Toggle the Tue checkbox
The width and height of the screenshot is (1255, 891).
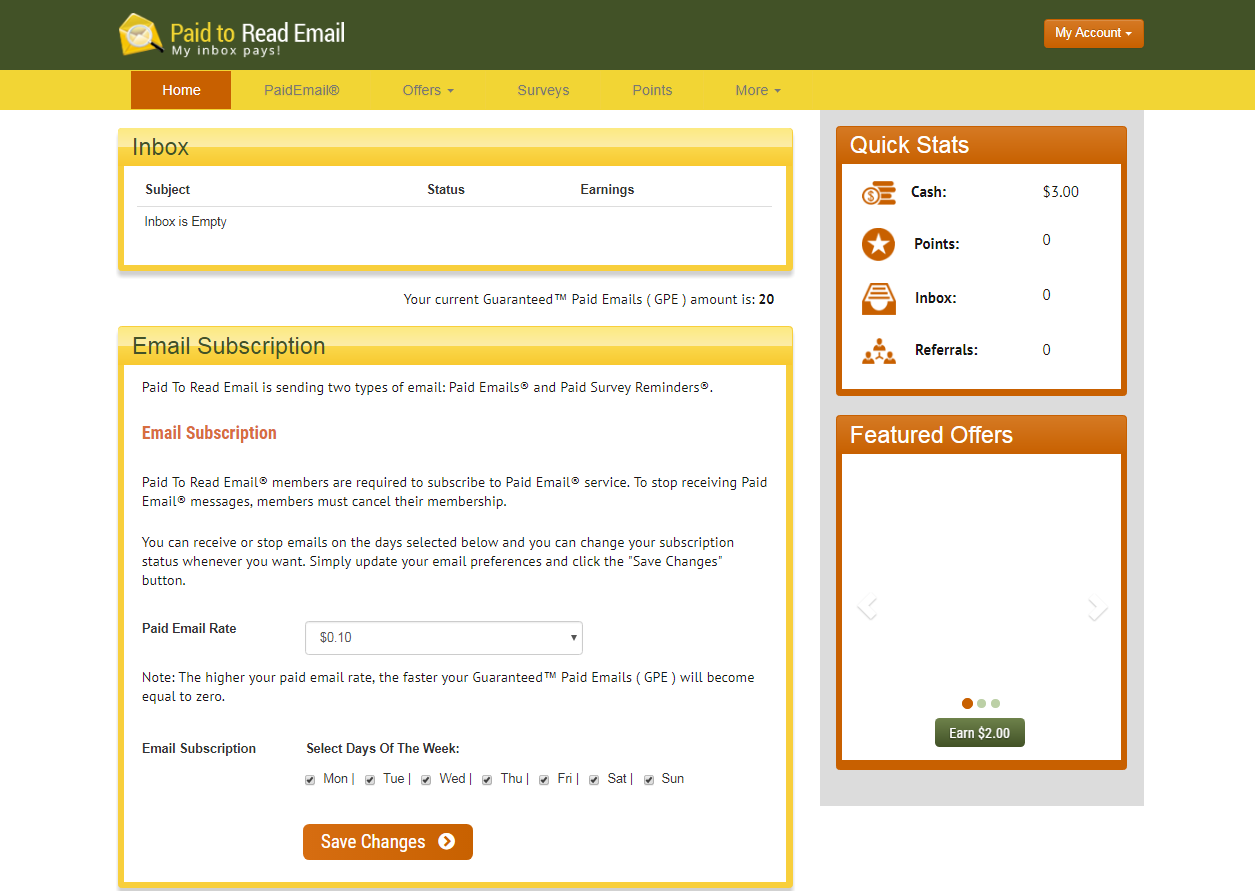[370, 780]
